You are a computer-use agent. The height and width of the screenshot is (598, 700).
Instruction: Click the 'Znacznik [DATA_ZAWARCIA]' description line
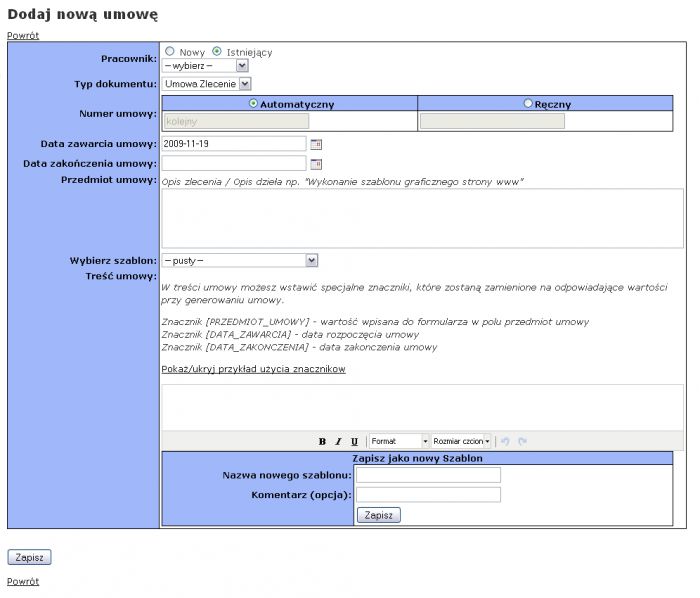point(290,335)
